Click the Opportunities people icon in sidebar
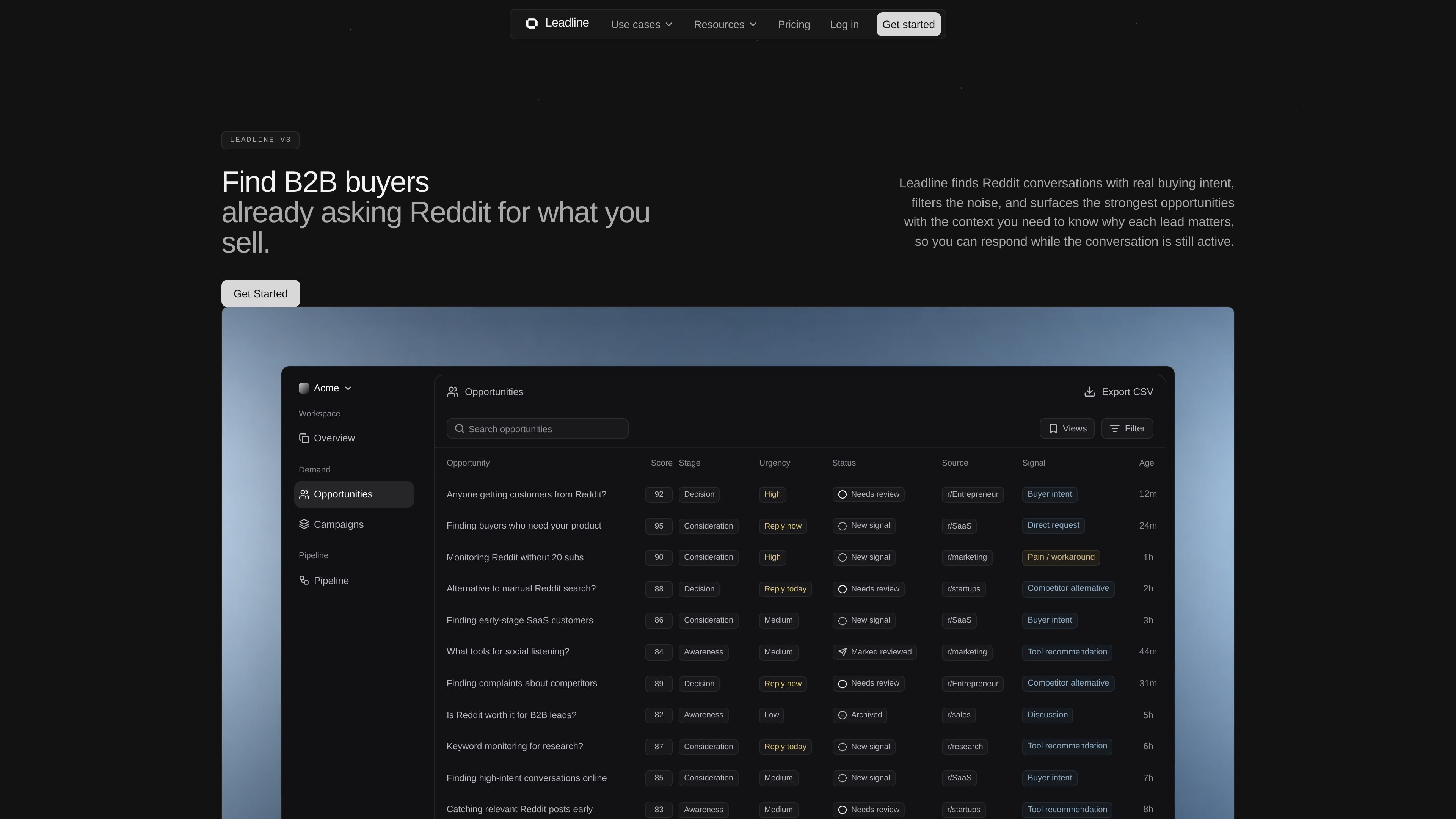The width and height of the screenshot is (1456, 819). (x=304, y=494)
